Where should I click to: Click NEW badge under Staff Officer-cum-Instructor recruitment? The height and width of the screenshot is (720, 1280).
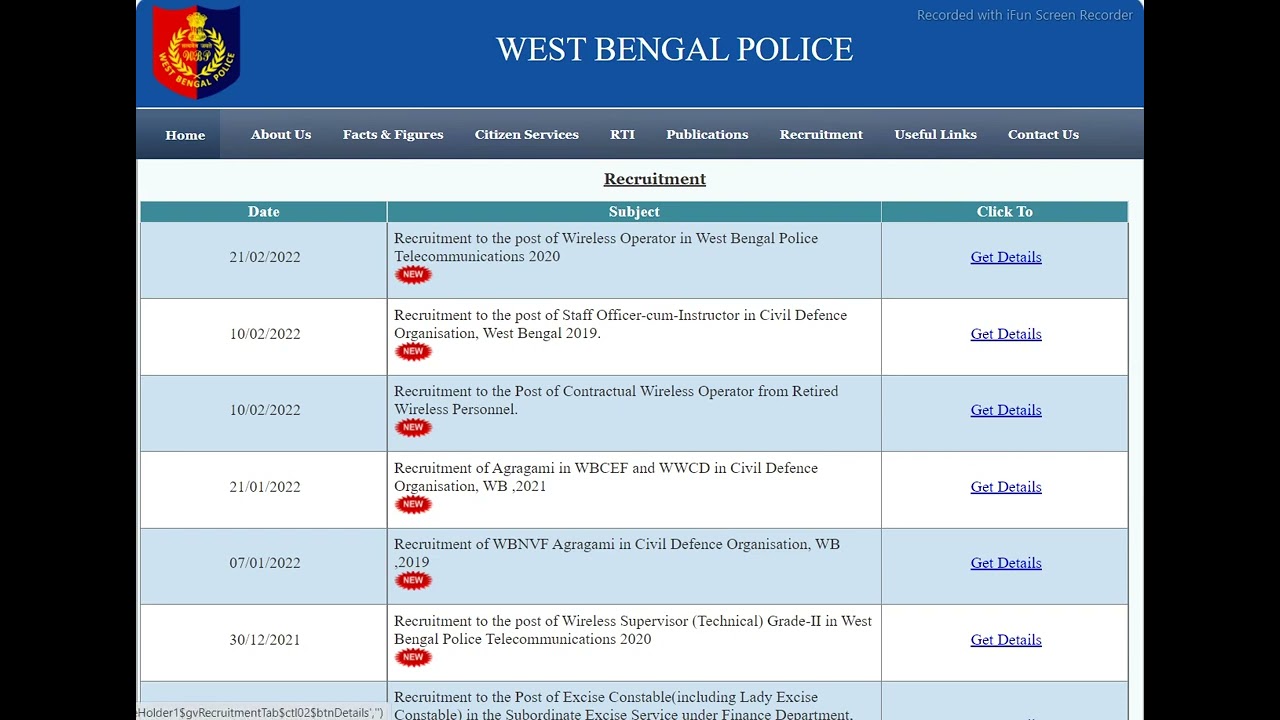tap(413, 352)
